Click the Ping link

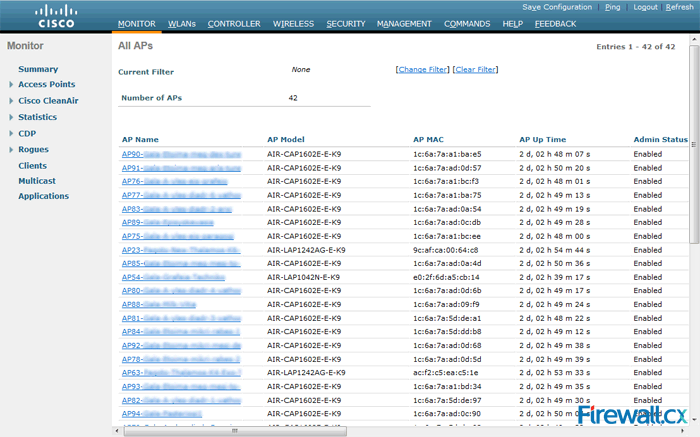[x=612, y=7]
